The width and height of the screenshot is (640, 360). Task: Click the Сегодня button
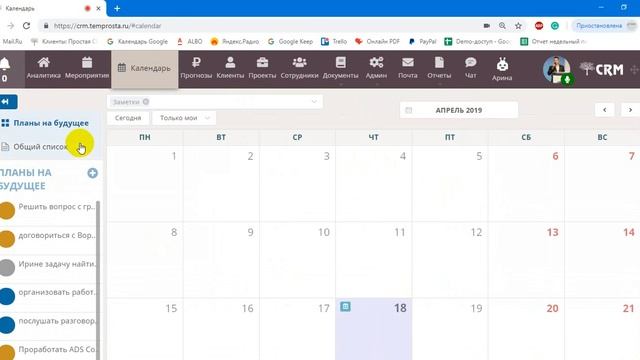(x=128, y=118)
